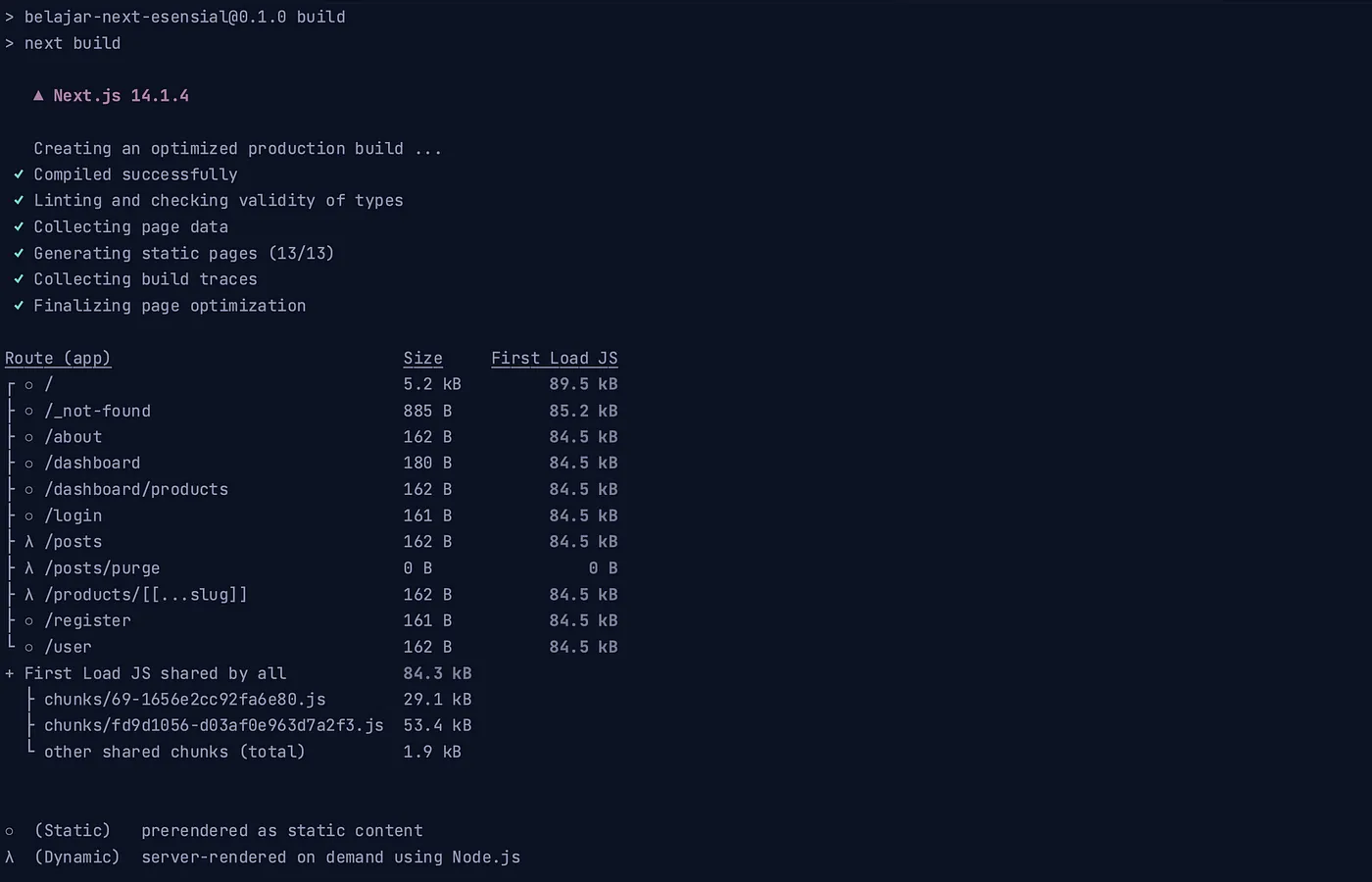This screenshot has width=1372, height=882.
Task: Select the /_not-found route entry
Action: point(97,412)
